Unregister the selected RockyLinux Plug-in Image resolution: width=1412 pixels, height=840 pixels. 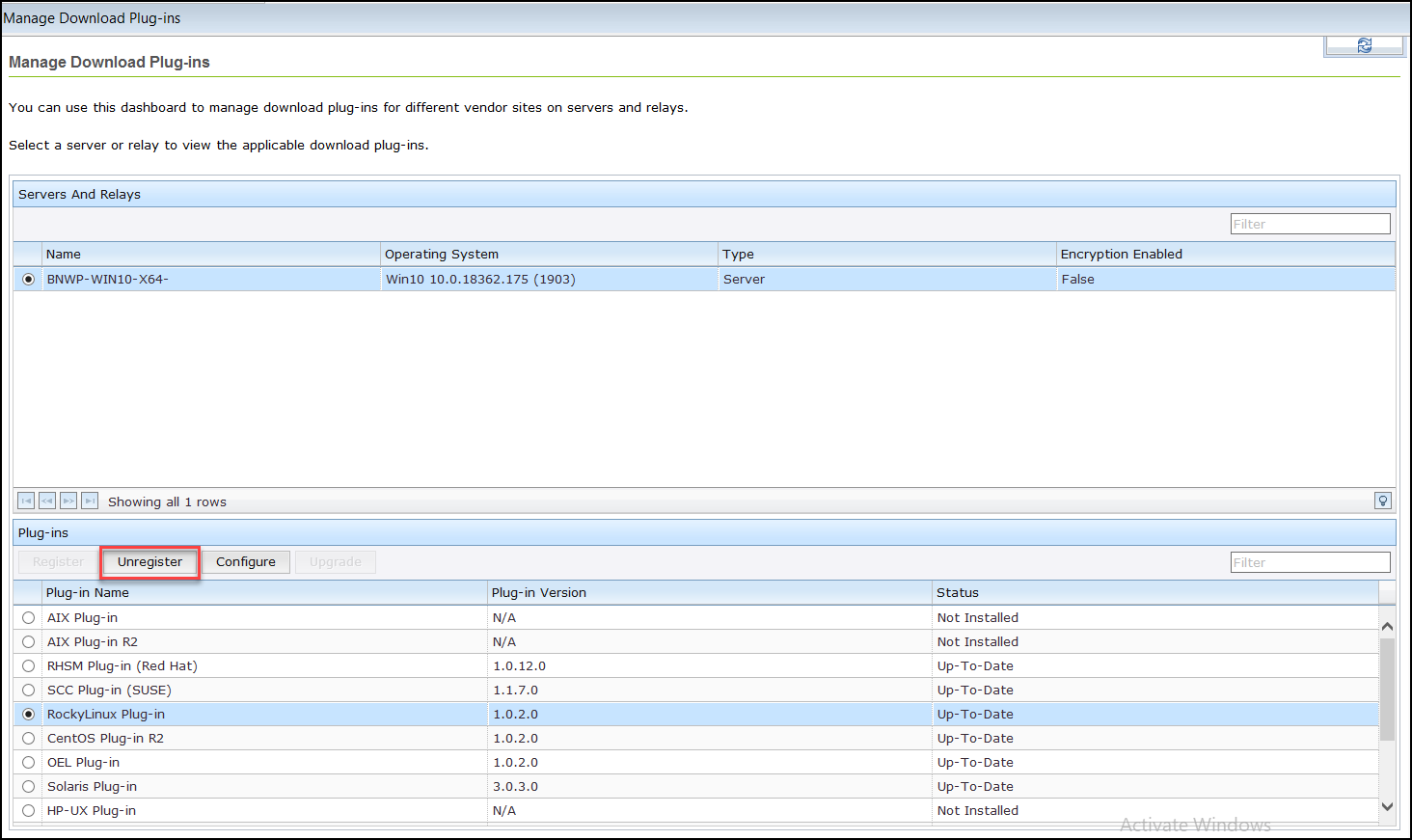pos(149,561)
